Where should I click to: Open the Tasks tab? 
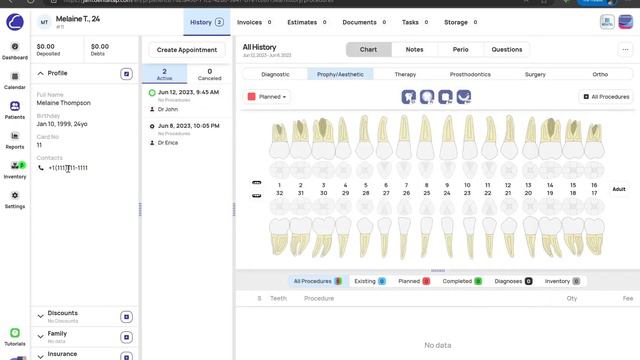coord(415,22)
